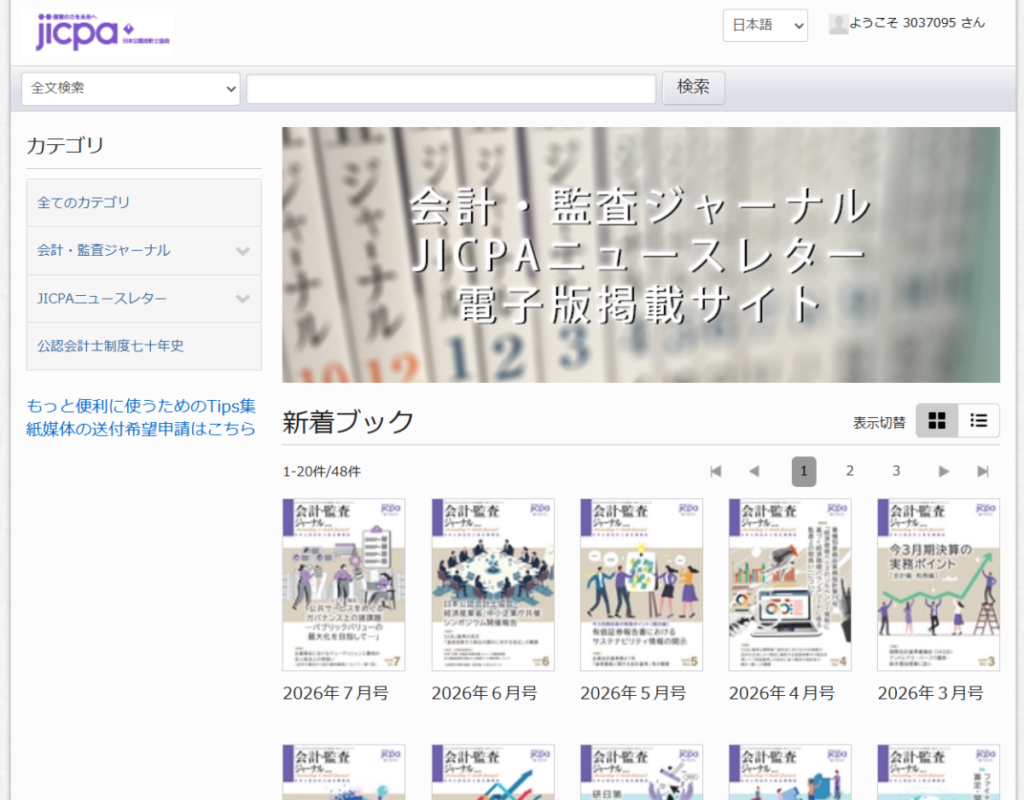Click the 2026年7月号 title text
This screenshot has width=1024, height=800.
(x=336, y=694)
